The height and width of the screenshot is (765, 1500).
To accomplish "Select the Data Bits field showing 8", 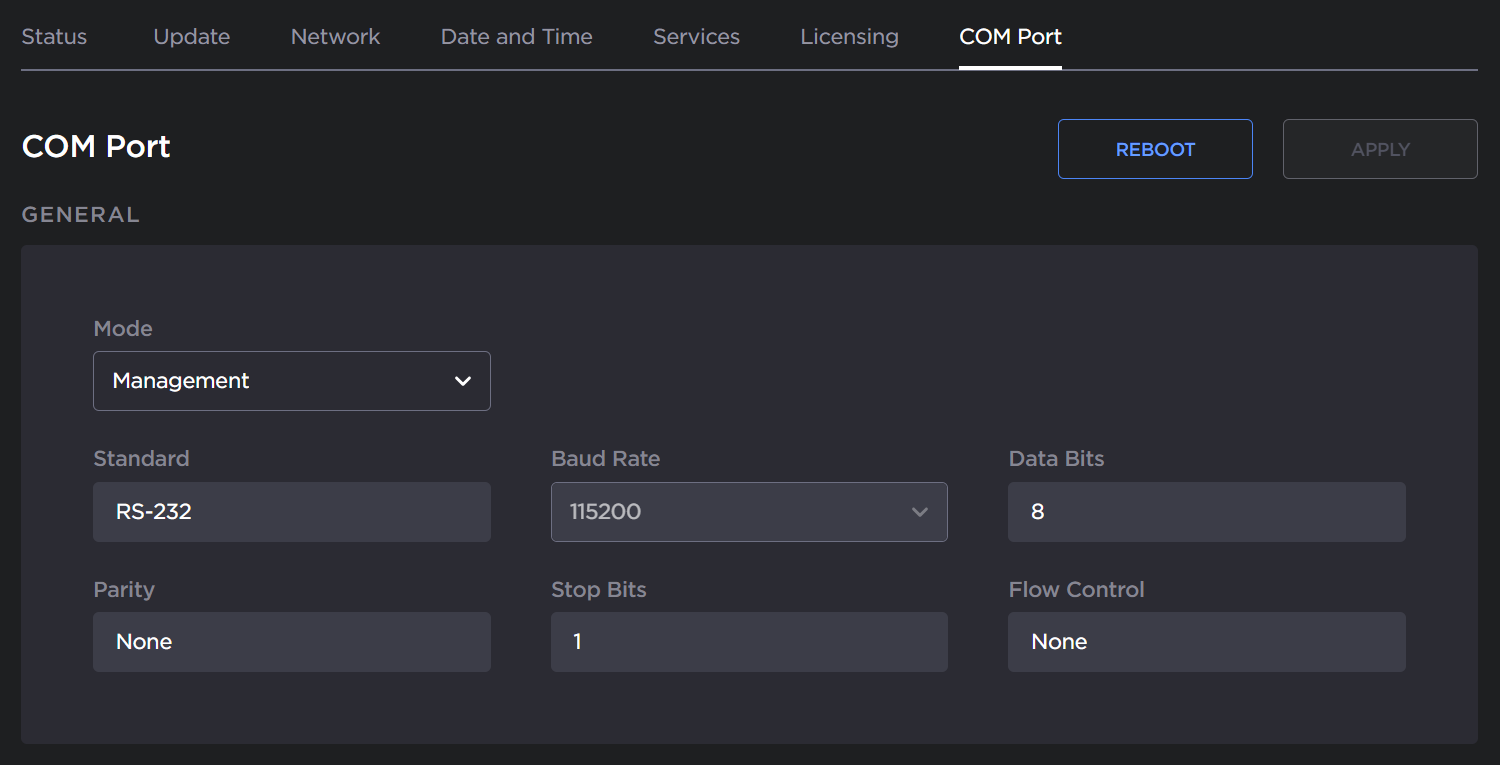I will pyautogui.click(x=1206, y=512).
